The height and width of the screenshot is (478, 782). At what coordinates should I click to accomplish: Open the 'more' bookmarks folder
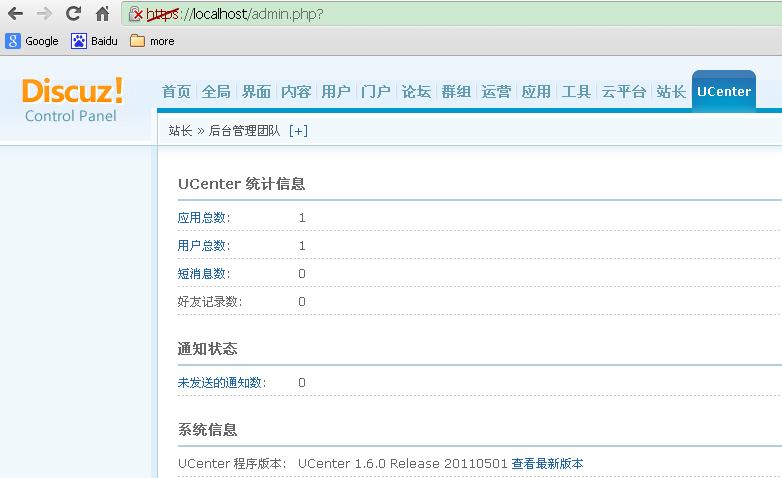coord(152,41)
